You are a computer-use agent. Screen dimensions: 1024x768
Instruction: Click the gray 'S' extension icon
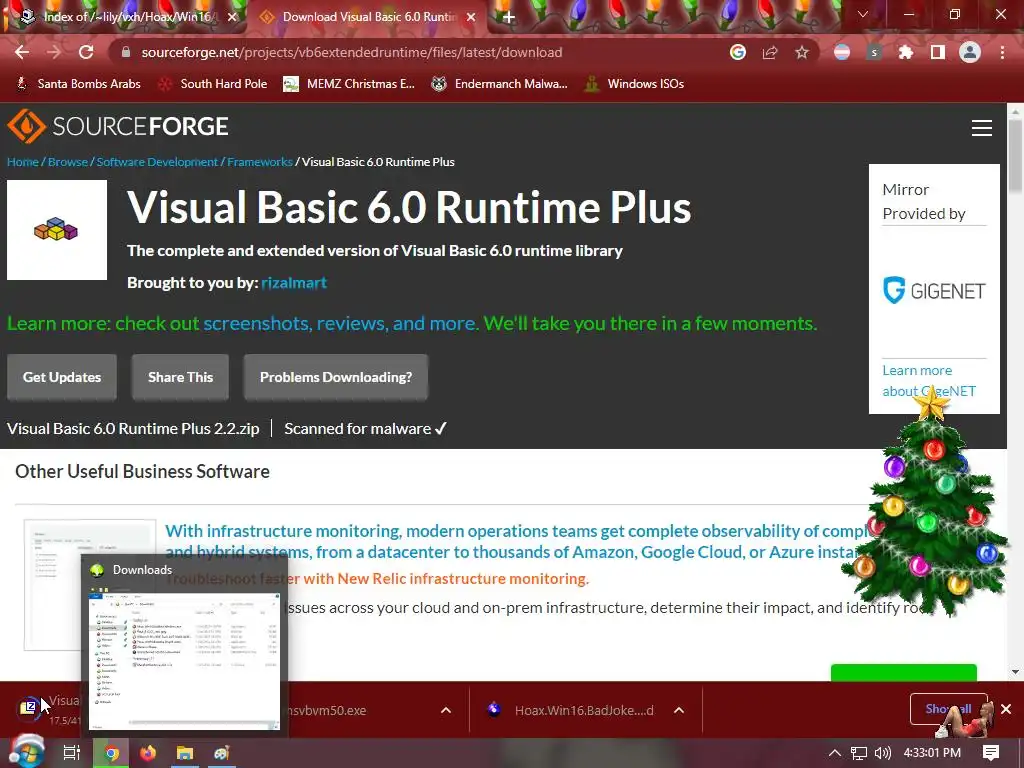pos(874,52)
